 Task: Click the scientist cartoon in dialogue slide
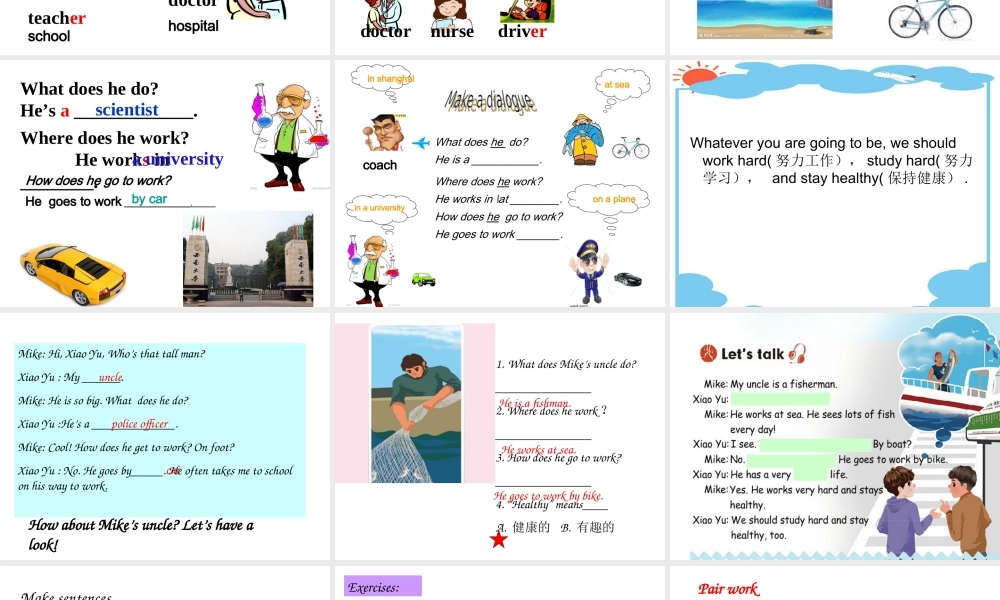373,270
